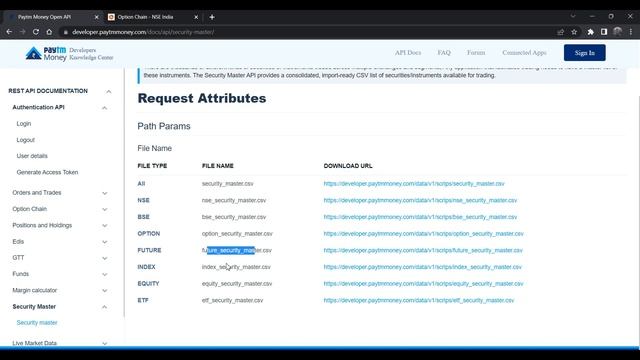The height and width of the screenshot is (360, 640).
Task: Open bse_security_master.csv download URL
Action: tap(420, 217)
